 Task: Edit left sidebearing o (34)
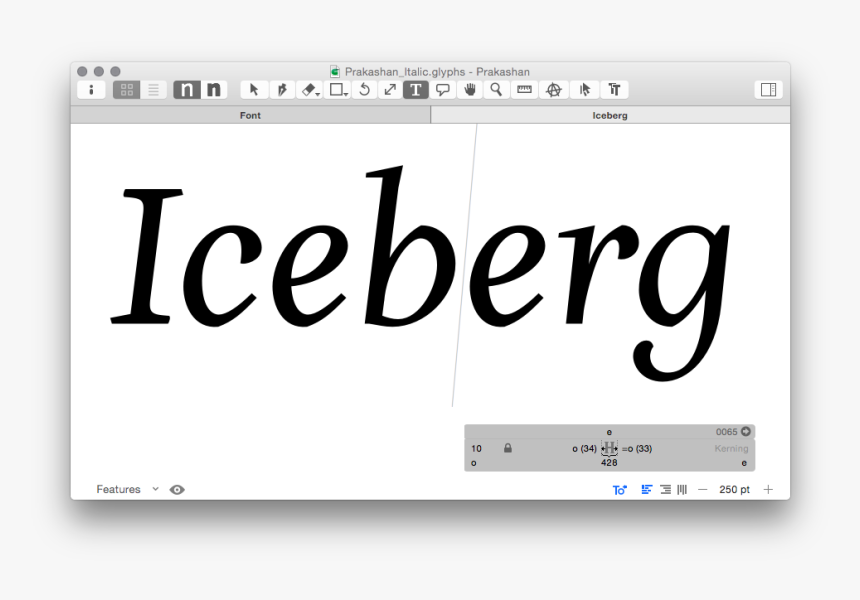584,449
